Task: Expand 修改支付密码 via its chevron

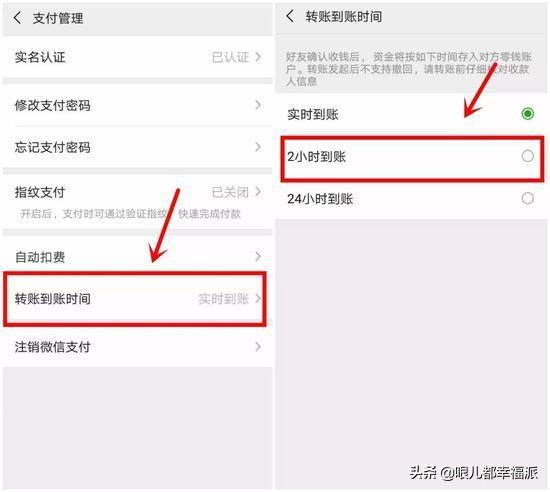Action: (258, 105)
